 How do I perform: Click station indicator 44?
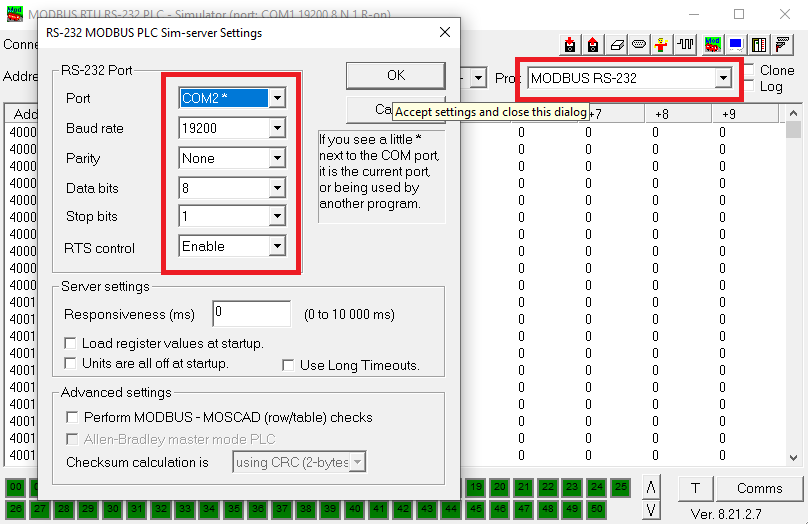451,510
